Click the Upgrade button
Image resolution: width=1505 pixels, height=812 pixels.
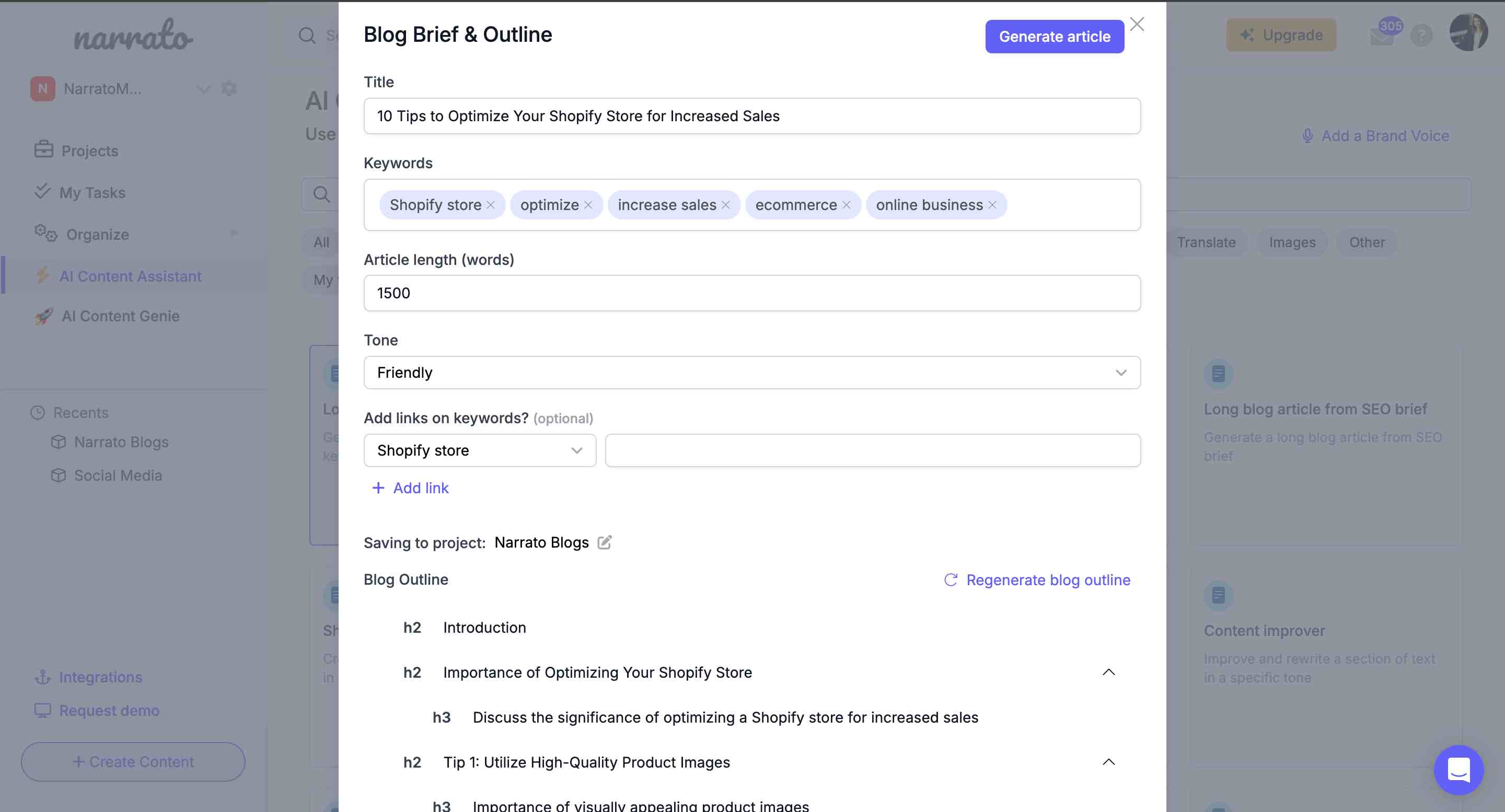tap(1281, 34)
